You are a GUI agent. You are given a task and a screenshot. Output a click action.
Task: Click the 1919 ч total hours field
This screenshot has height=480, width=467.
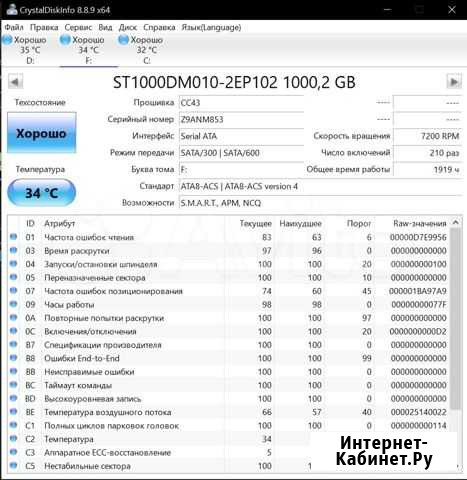pyautogui.click(x=428, y=169)
